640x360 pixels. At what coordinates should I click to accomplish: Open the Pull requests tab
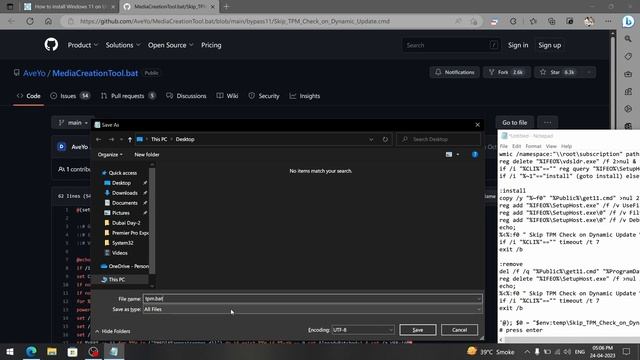pos(128,96)
